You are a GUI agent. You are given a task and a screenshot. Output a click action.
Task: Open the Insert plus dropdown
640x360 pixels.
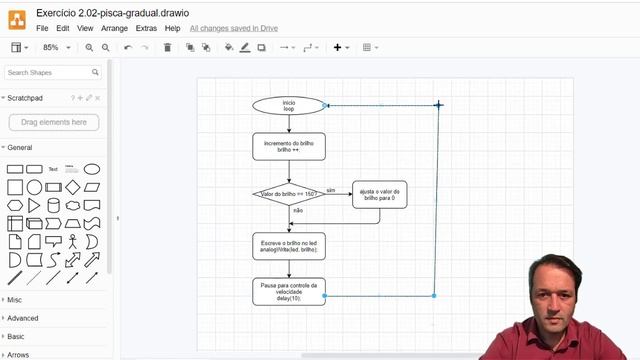point(341,48)
